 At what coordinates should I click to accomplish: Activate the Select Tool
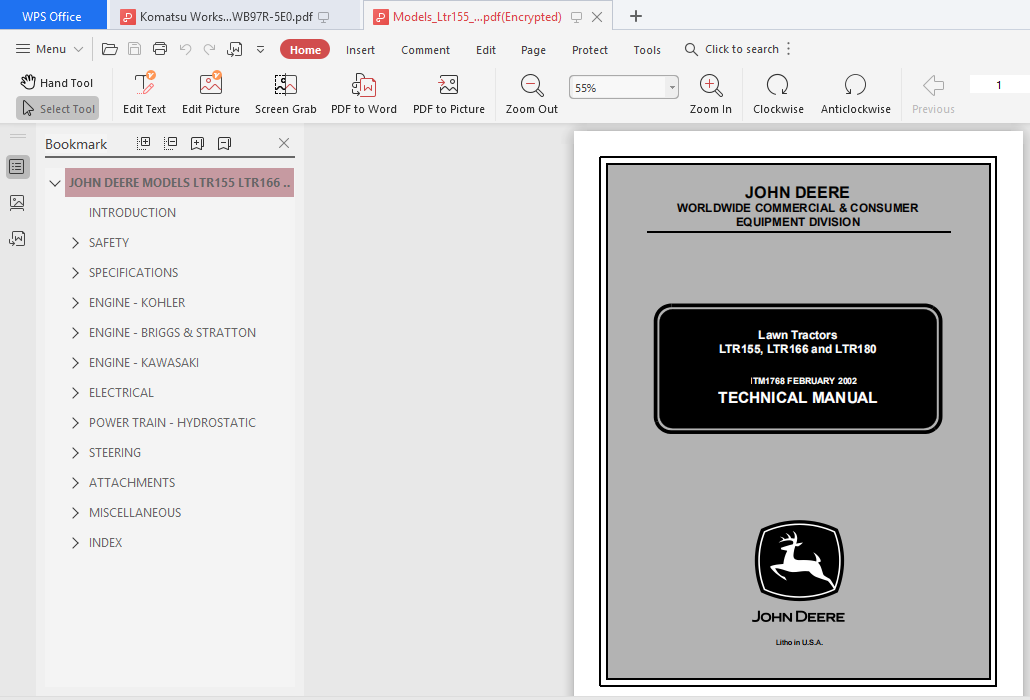tap(58, 108)
